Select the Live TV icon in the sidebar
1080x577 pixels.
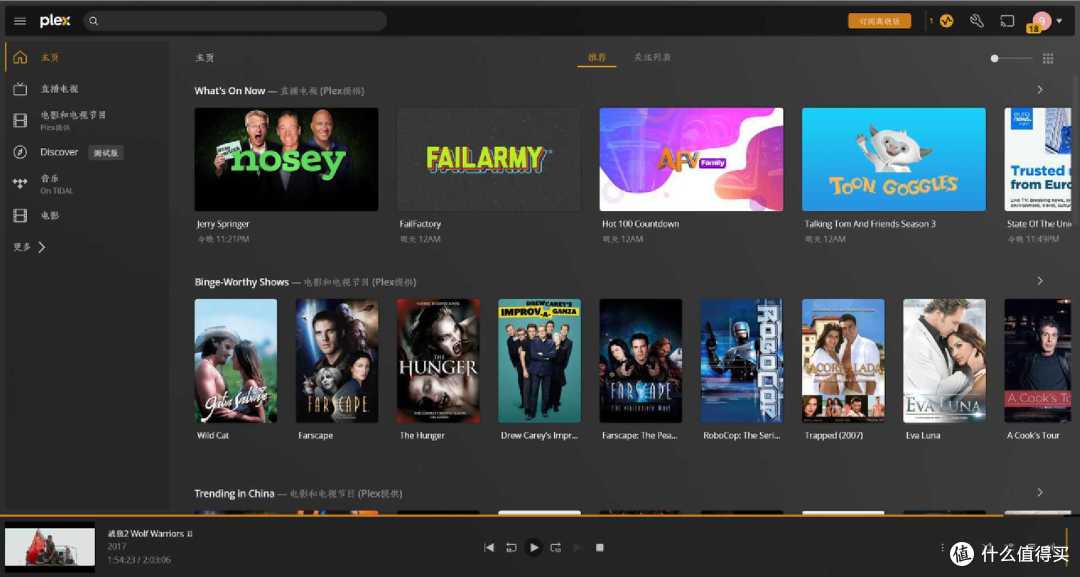click(20, 89)
